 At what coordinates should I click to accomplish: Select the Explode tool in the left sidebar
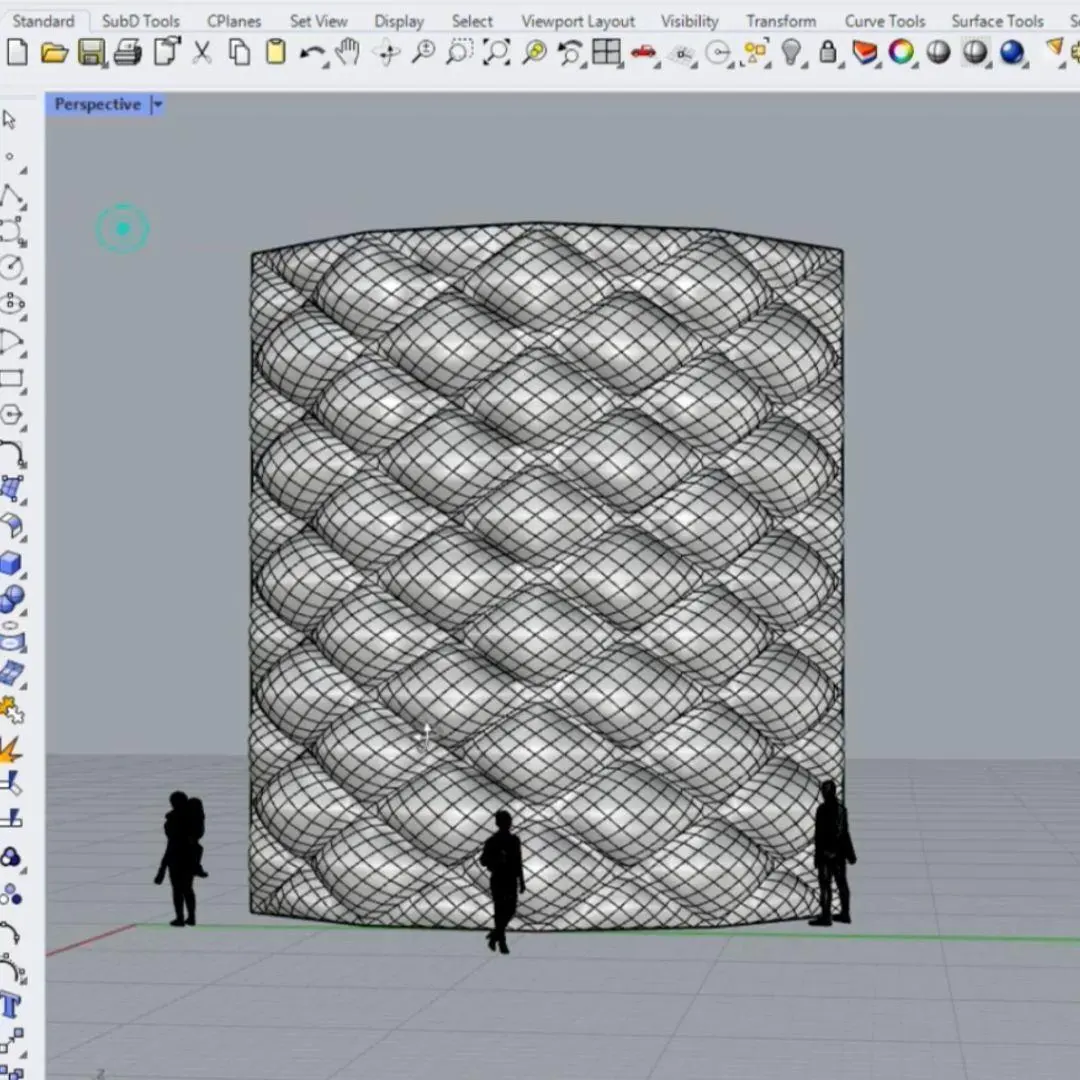(x=11, y=748)
